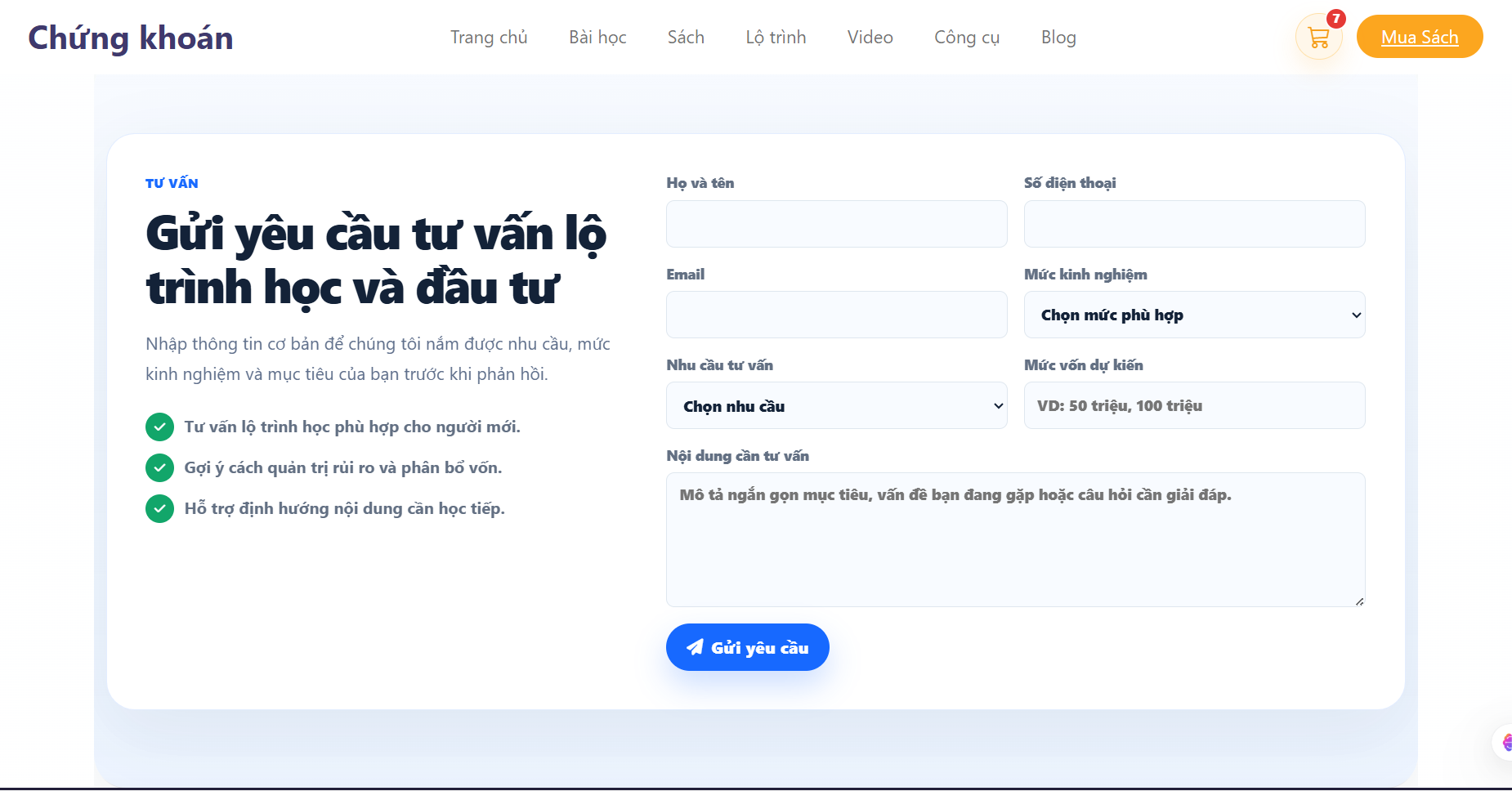
Task: Submit with the 'Gửi yêu cầu' button
Action: (748, 647)
